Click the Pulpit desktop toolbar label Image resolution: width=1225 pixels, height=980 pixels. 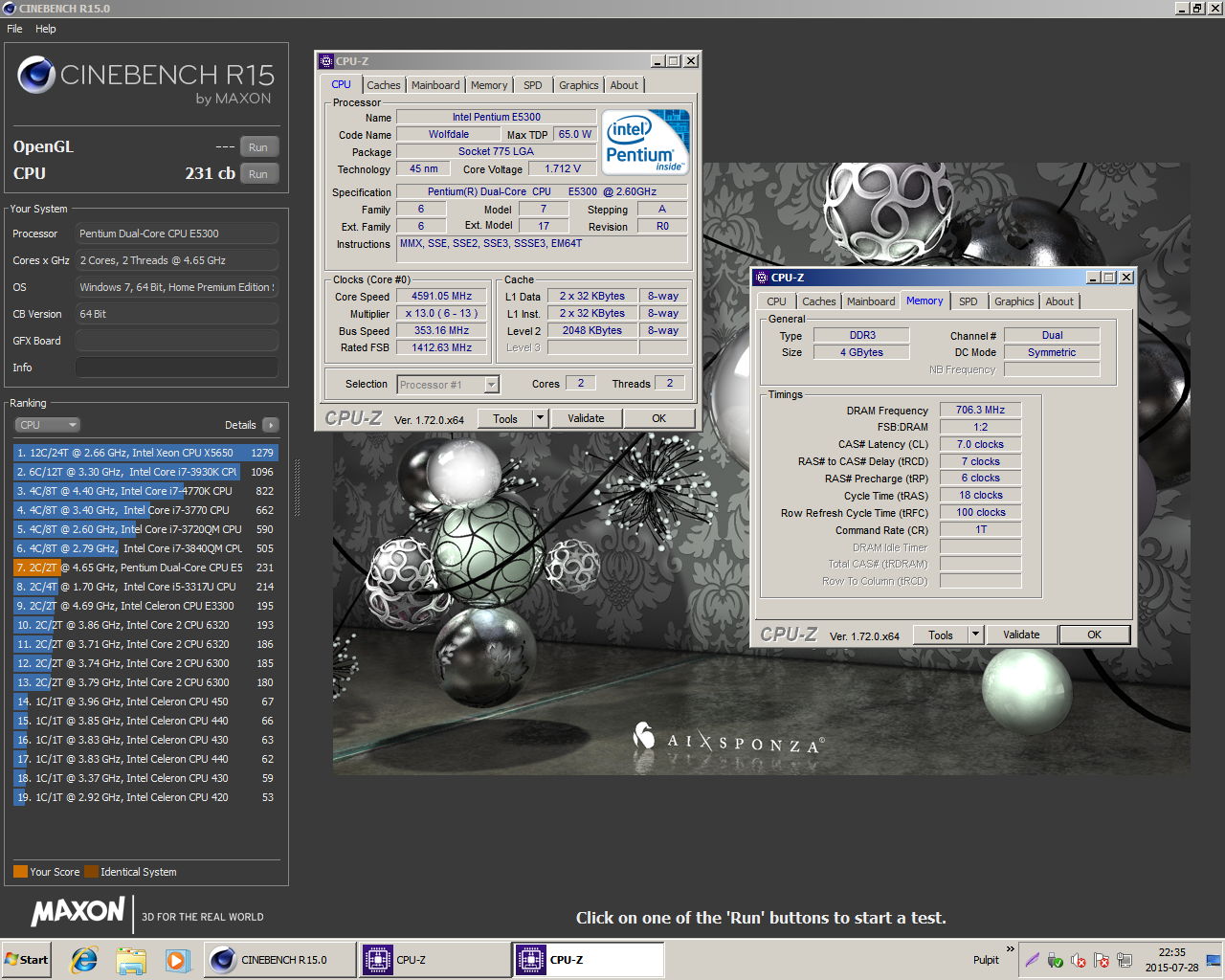pyautogui.click(x=986, y=960)
